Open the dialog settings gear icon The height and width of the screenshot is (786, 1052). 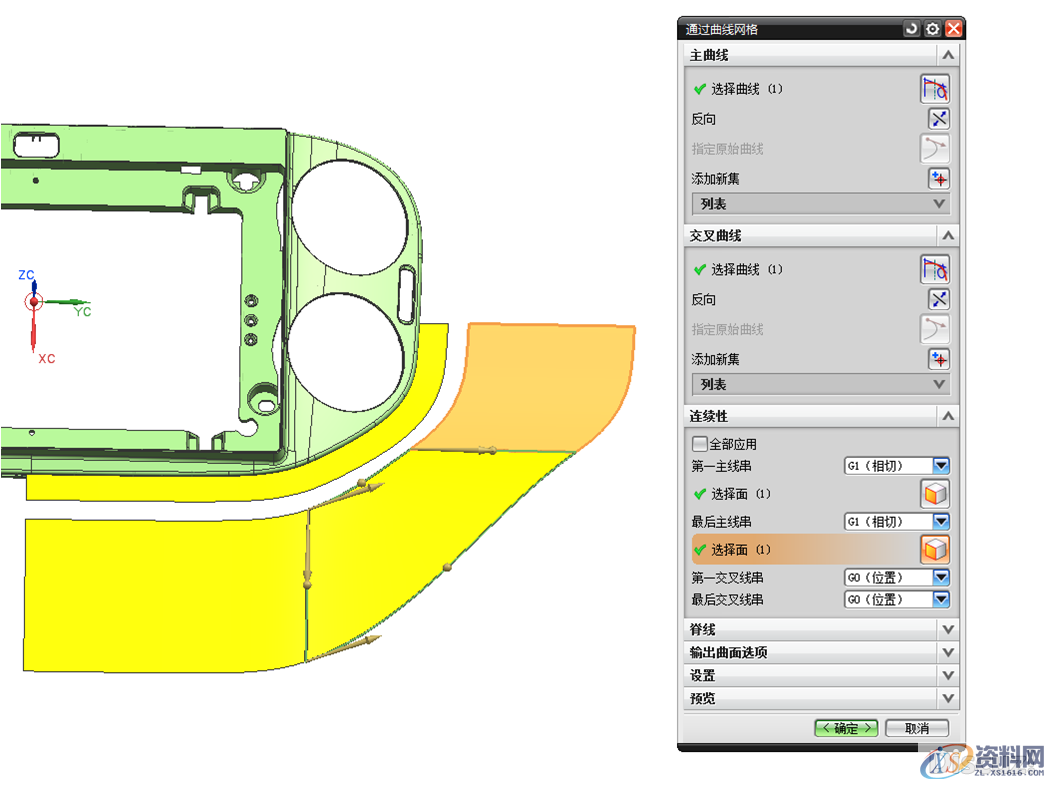(x=932, y=30)
